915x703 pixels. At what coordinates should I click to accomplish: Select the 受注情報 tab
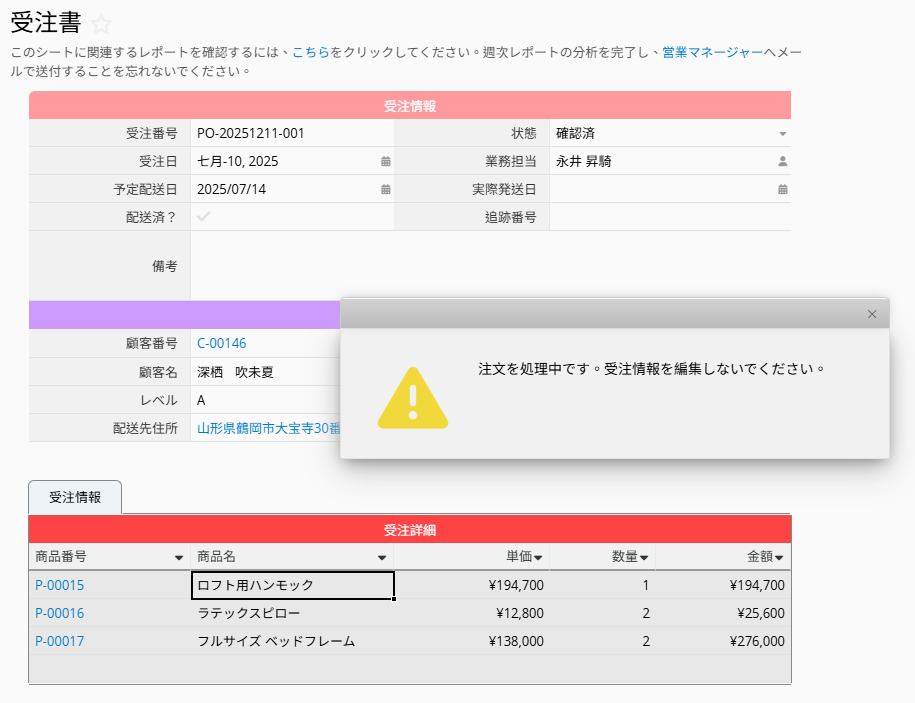pyautogui.click(x=75, y=497)
